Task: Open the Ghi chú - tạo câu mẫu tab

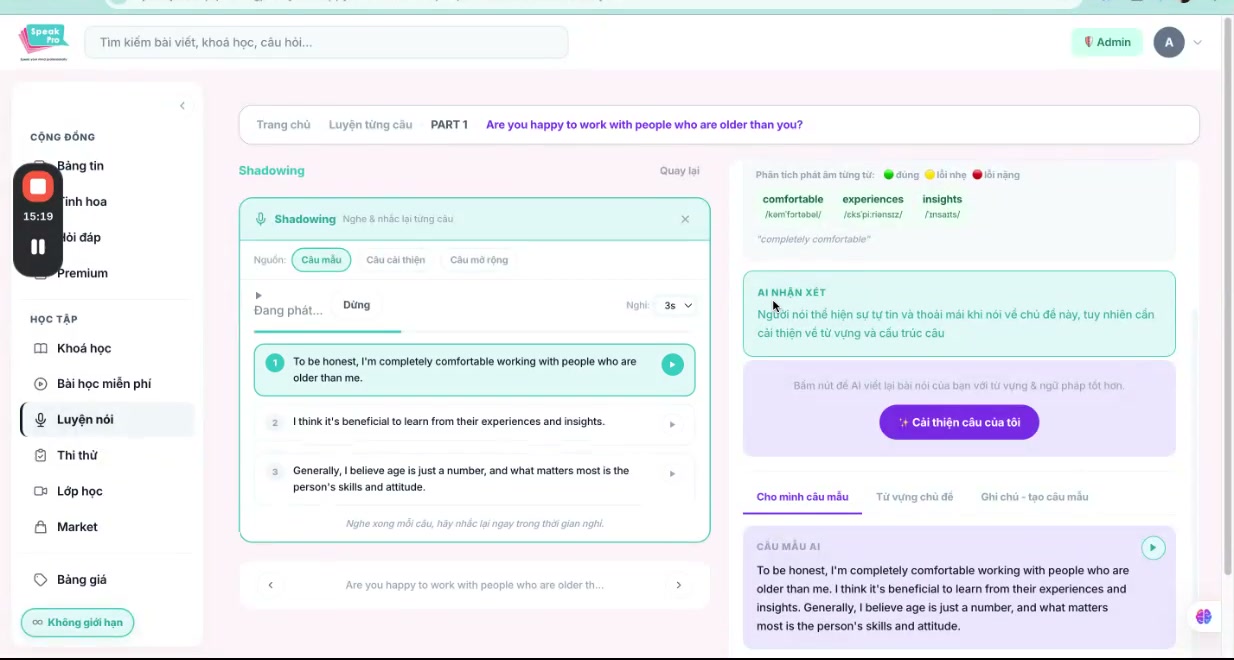Action: pyautogui.click(x=1034, y=497)
